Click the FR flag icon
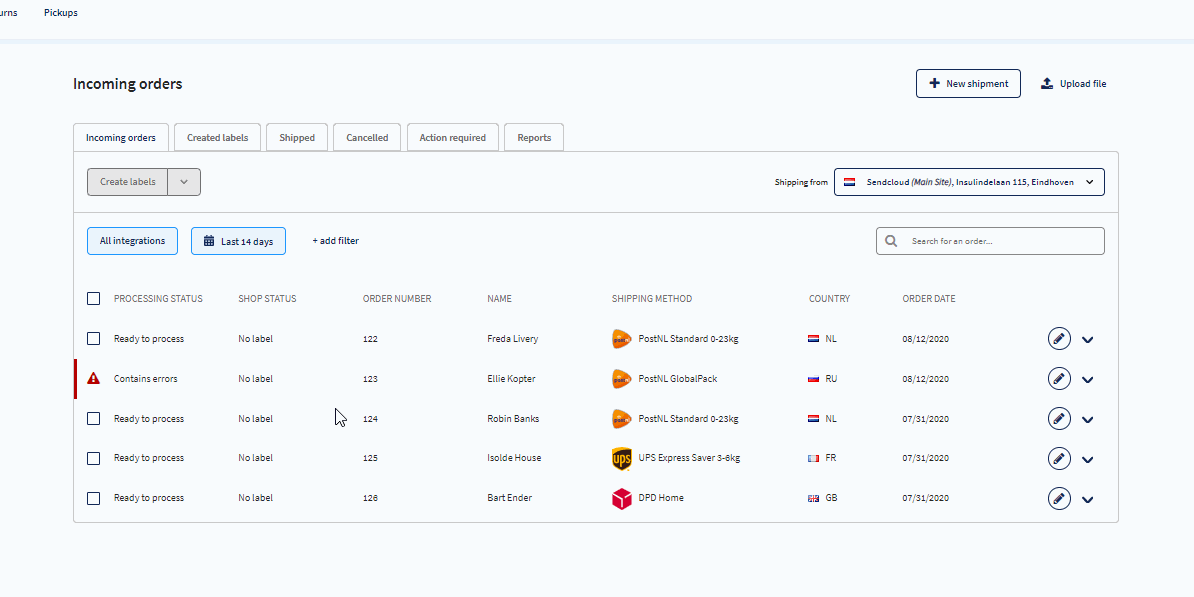The width and height of the screenshot is (1194, 597). coord(813,458)
